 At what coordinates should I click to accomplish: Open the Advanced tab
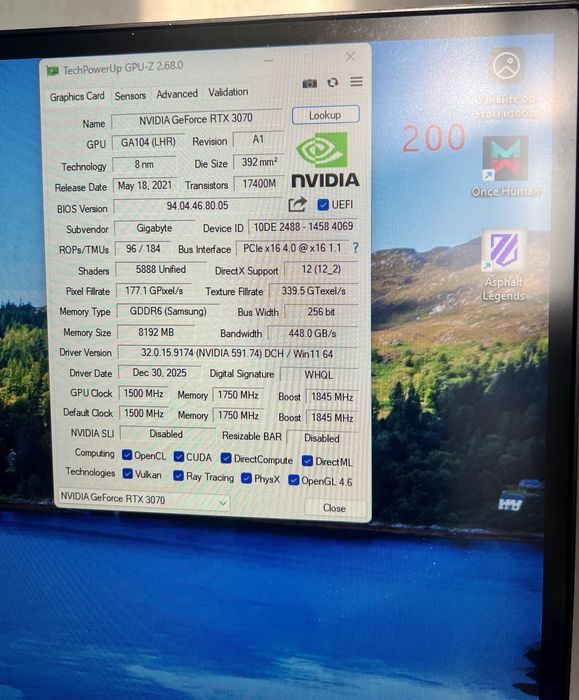177,94
